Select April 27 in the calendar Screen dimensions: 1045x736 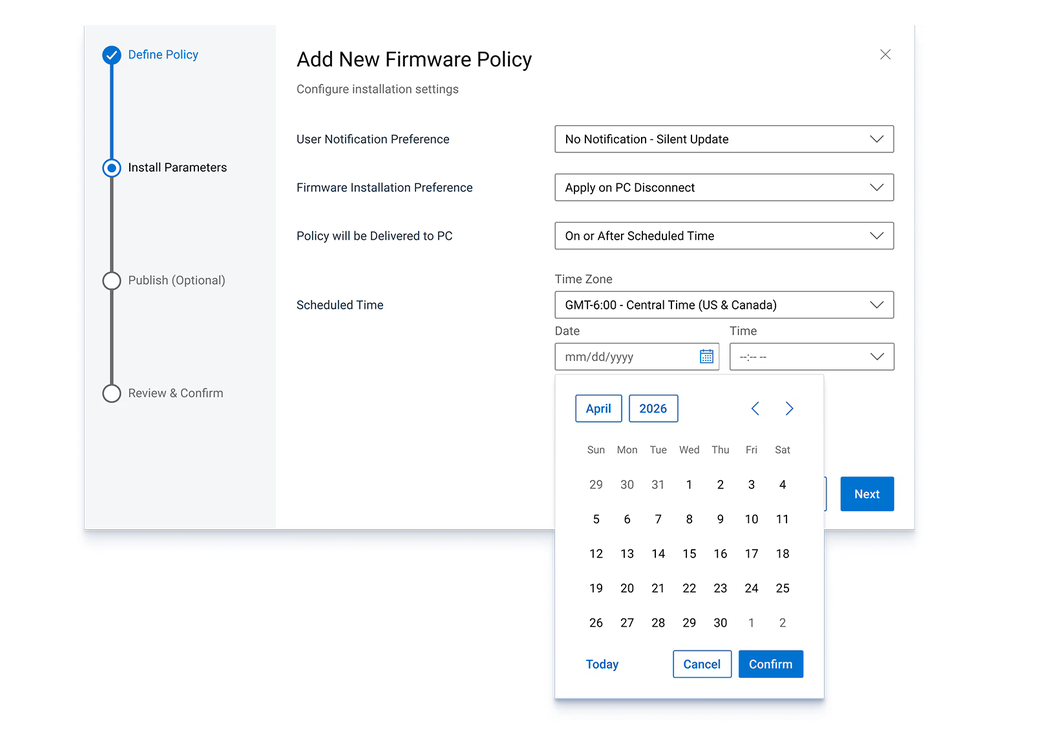point(627,623)
